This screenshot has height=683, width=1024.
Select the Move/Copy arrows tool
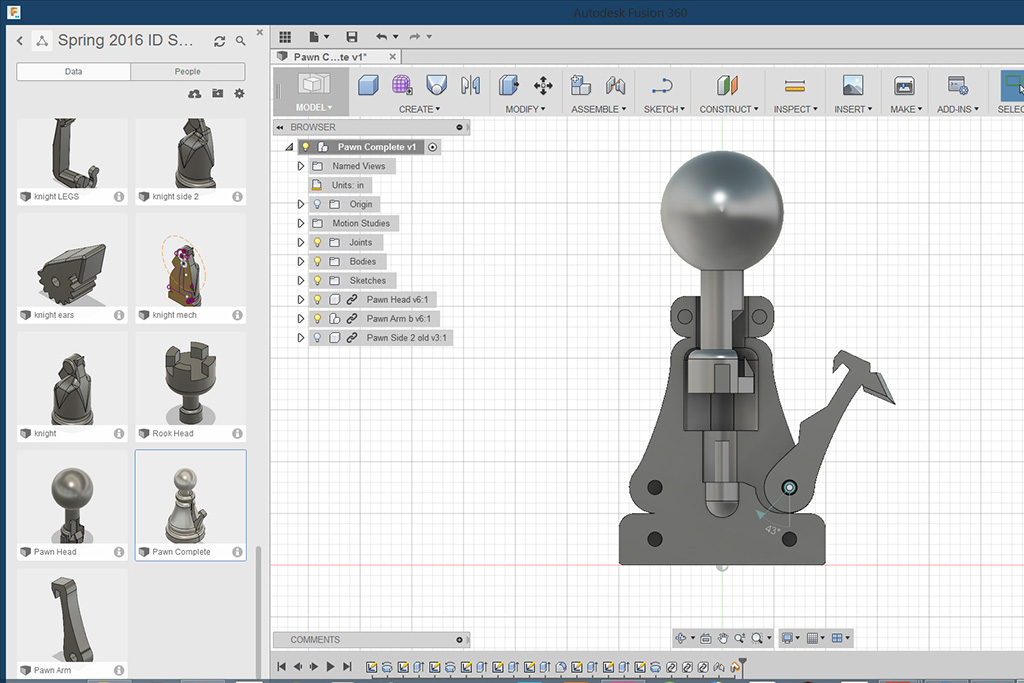[x=543, y=86]
